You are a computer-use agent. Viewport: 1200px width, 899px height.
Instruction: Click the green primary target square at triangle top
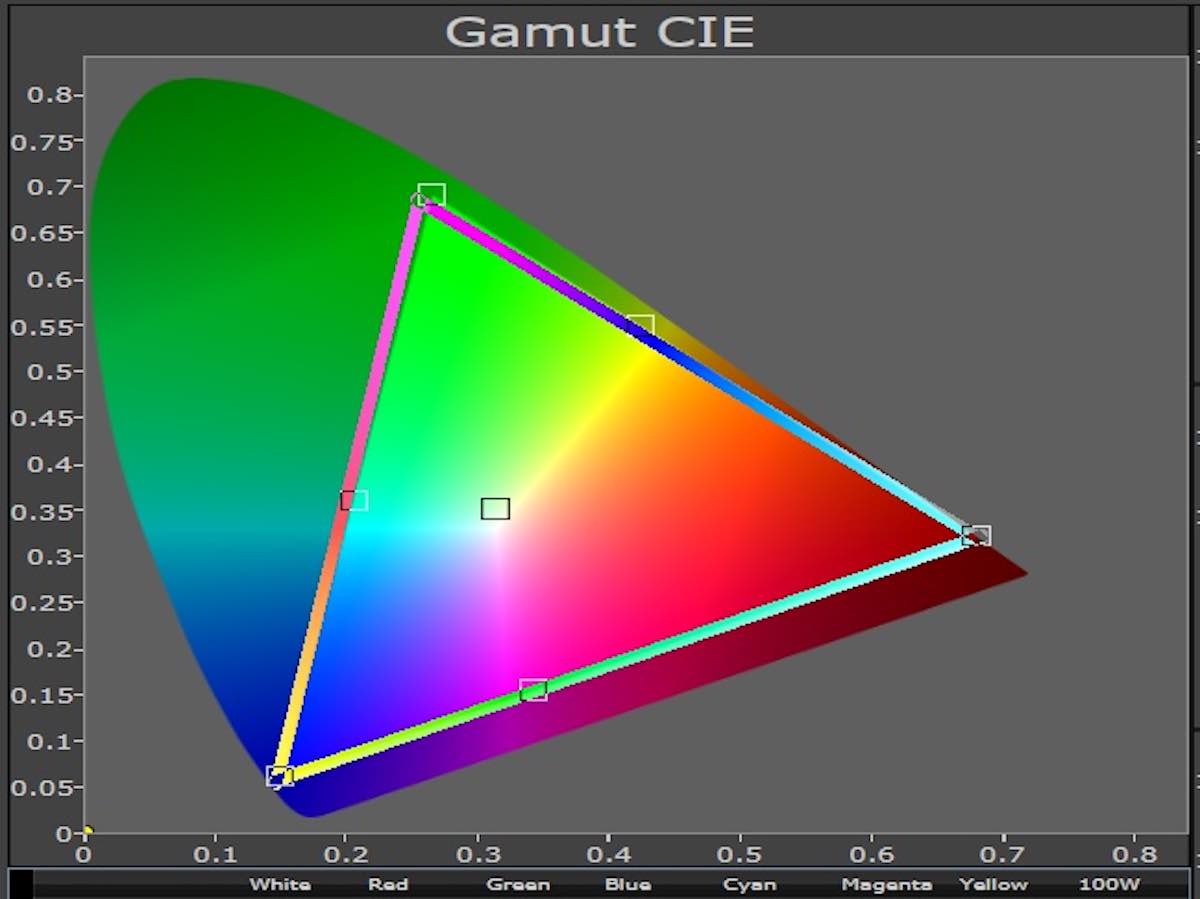(431, 195)
